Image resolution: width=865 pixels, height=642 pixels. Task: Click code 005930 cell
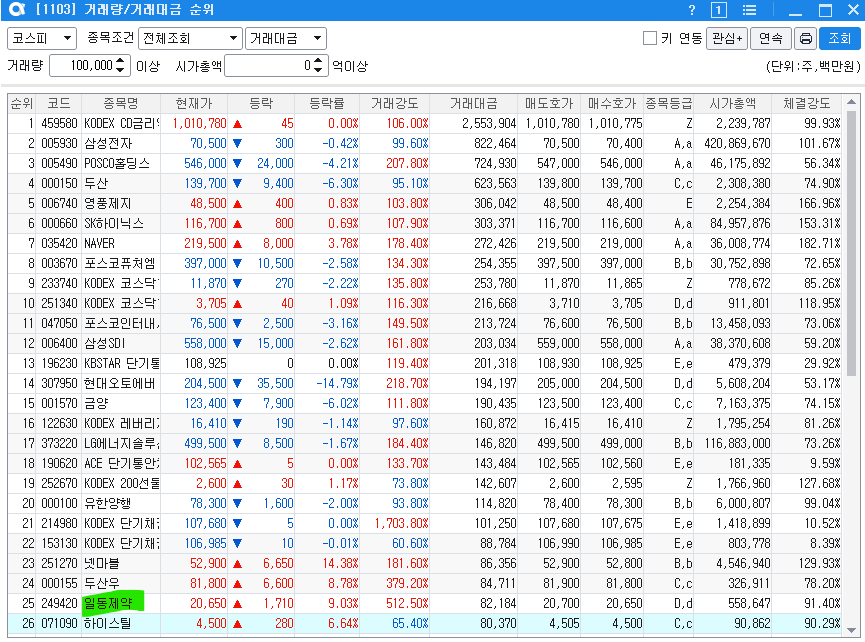pos(59,143)
